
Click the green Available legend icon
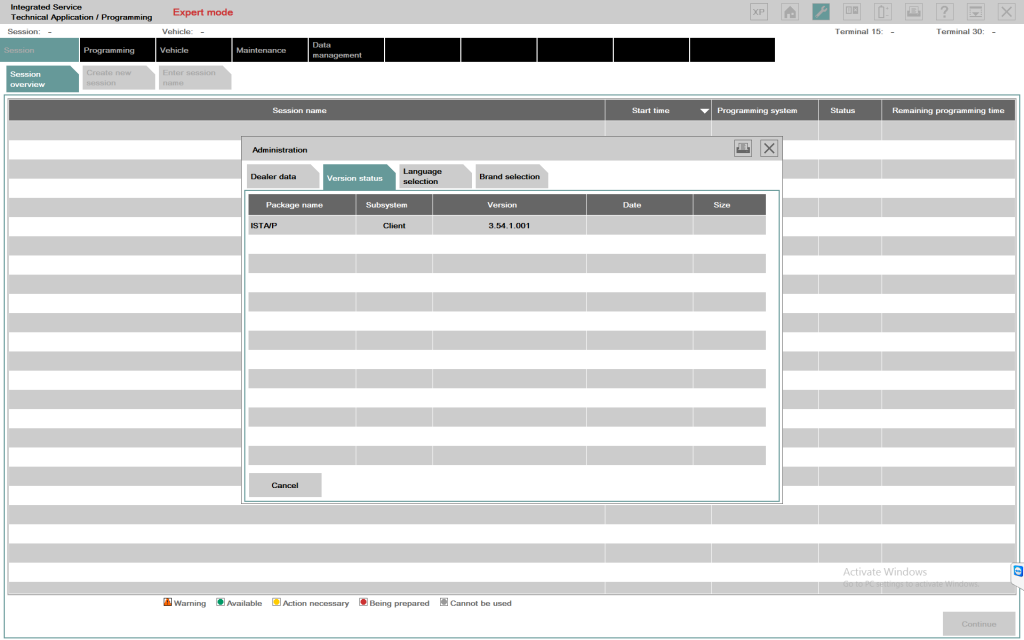(x=220, y=602)
